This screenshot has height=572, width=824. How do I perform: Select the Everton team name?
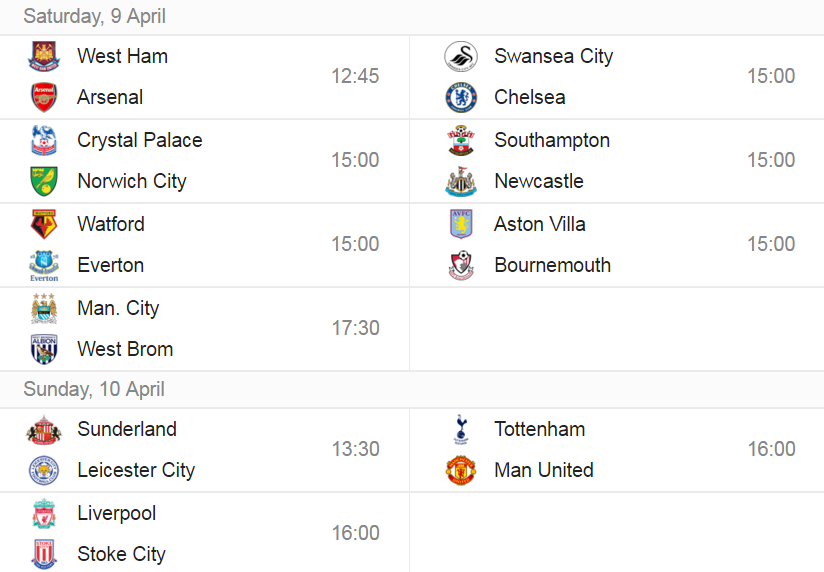(110, 265)
